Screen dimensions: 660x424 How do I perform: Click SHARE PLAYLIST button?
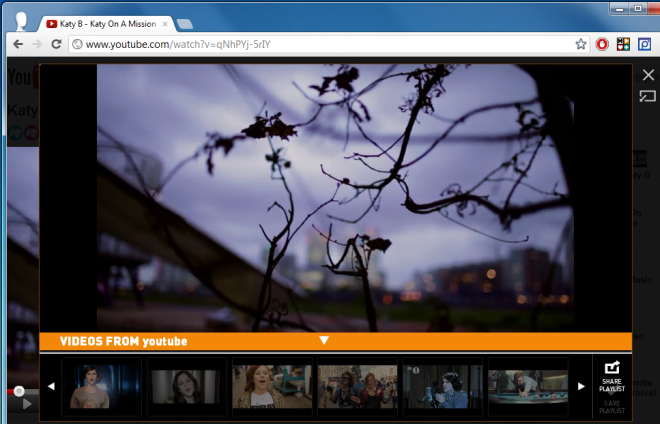click(612, 377)
